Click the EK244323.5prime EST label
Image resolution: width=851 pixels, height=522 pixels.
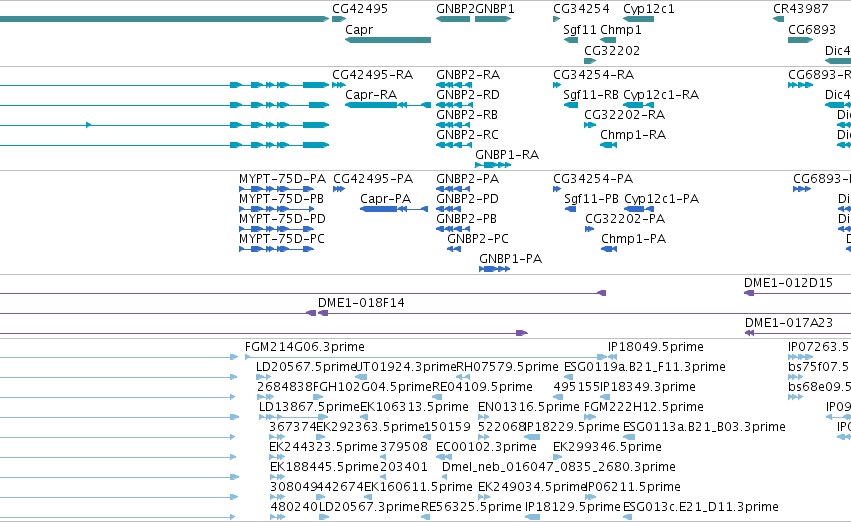coord(323,447)
